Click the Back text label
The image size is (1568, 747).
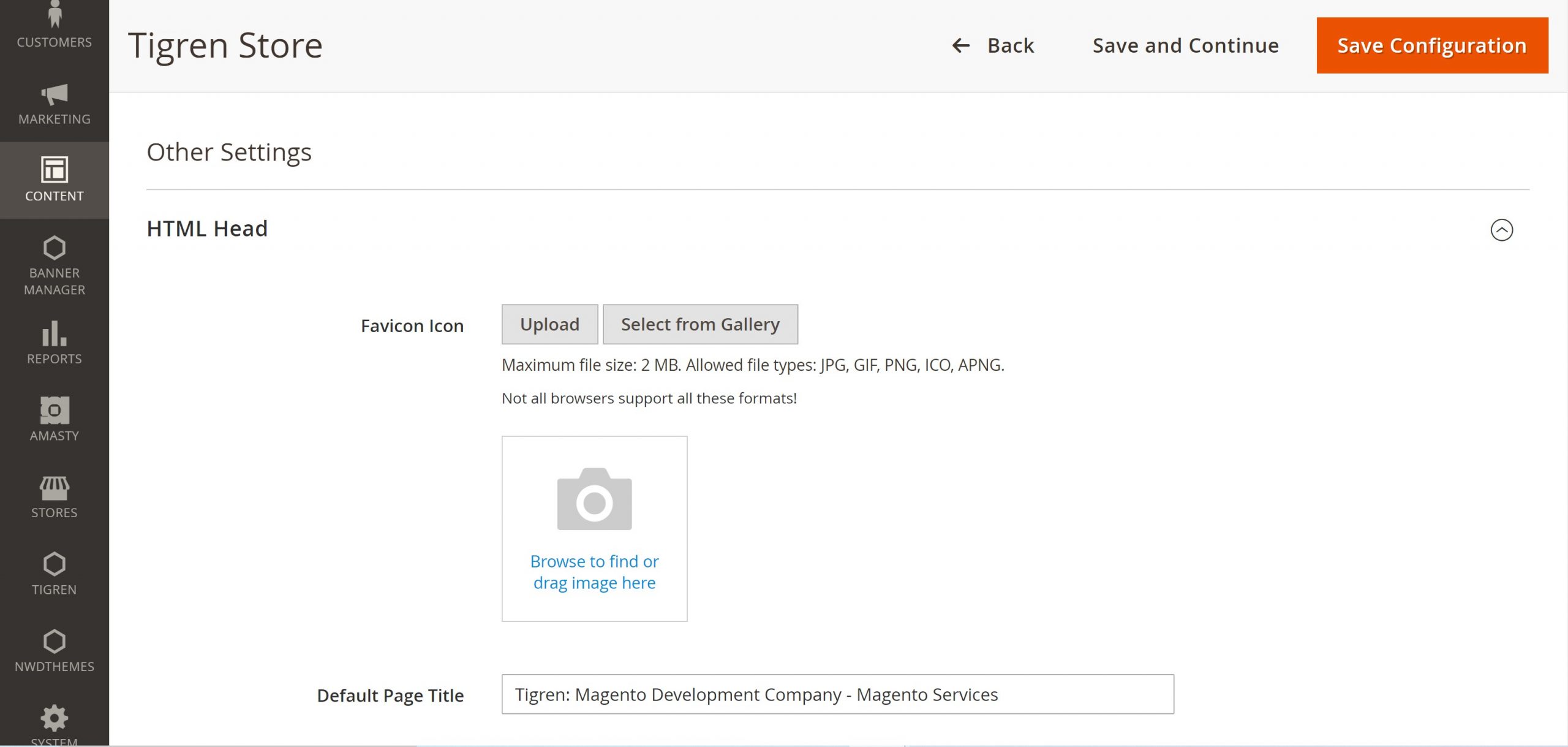(1011, 45)
